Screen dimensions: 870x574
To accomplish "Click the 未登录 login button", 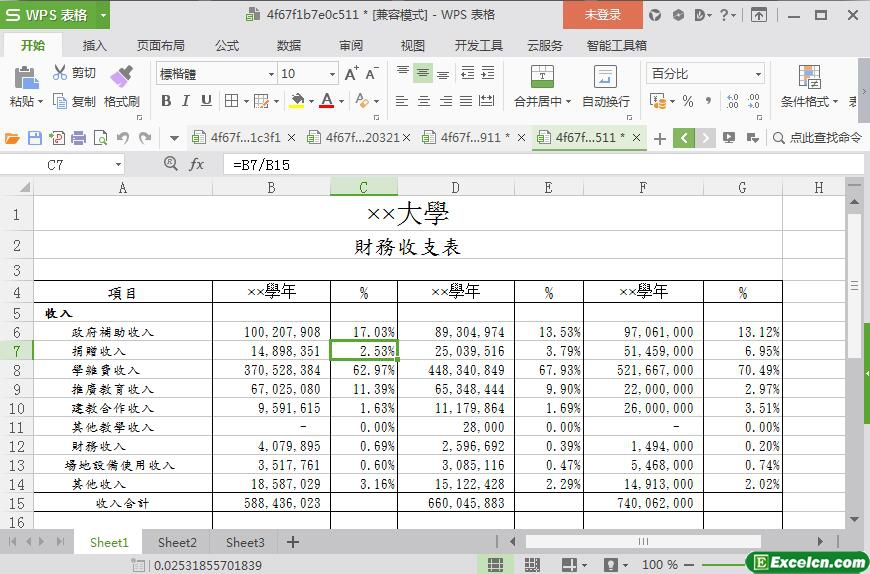I will click(x=603, y=15).
